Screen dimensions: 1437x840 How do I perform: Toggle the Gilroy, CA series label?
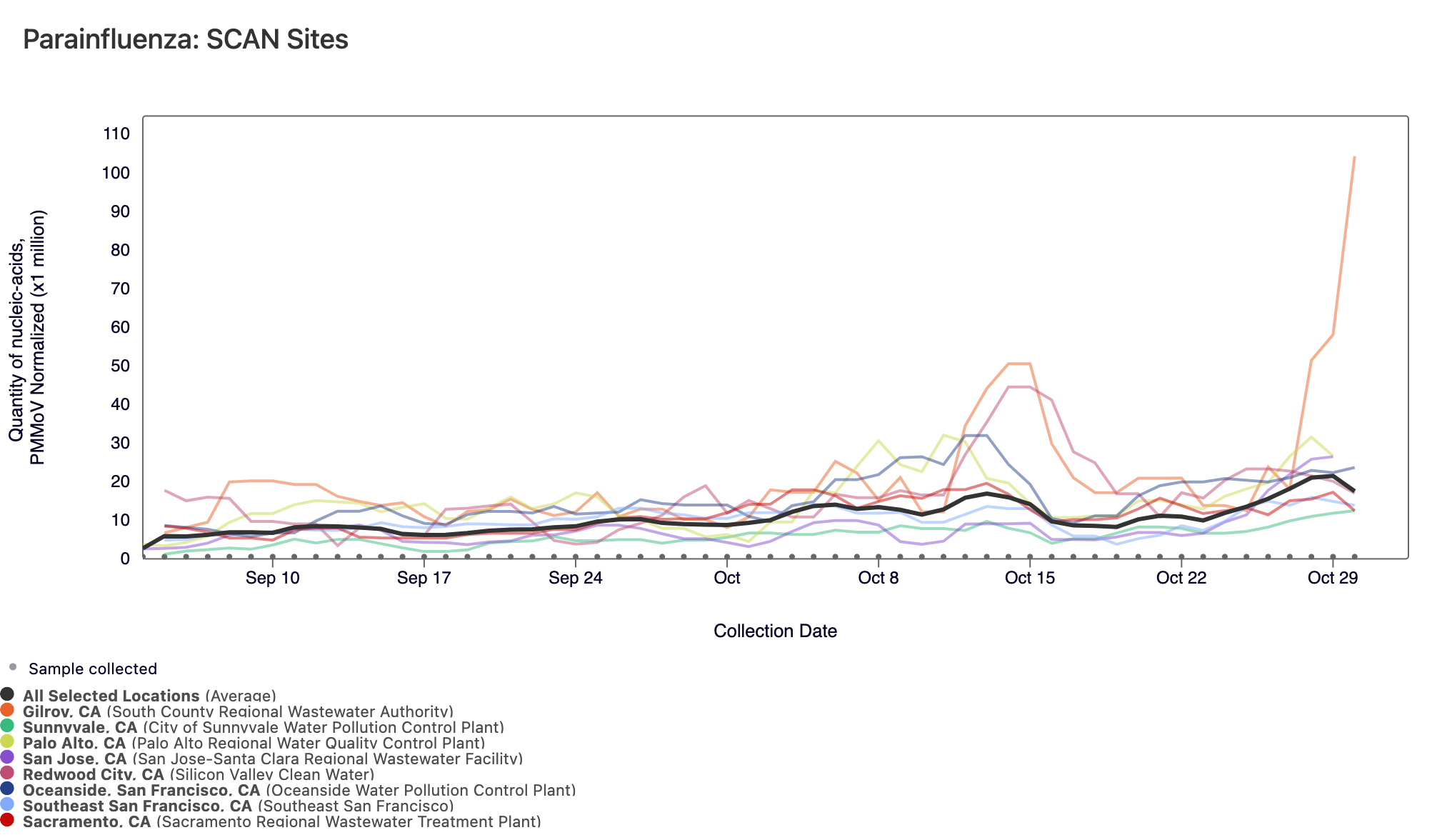pyautogui.click(x=62, y=712)
